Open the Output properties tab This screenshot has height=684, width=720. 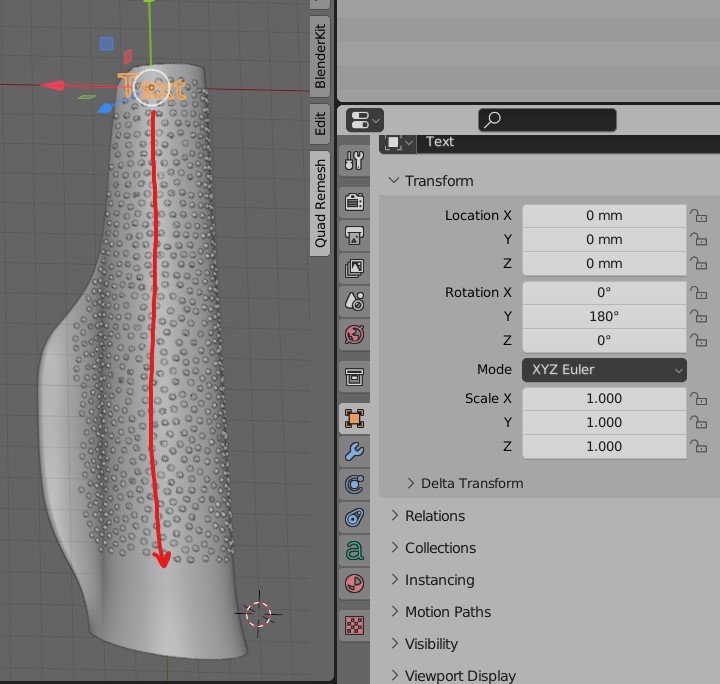(x=354, y=235)
